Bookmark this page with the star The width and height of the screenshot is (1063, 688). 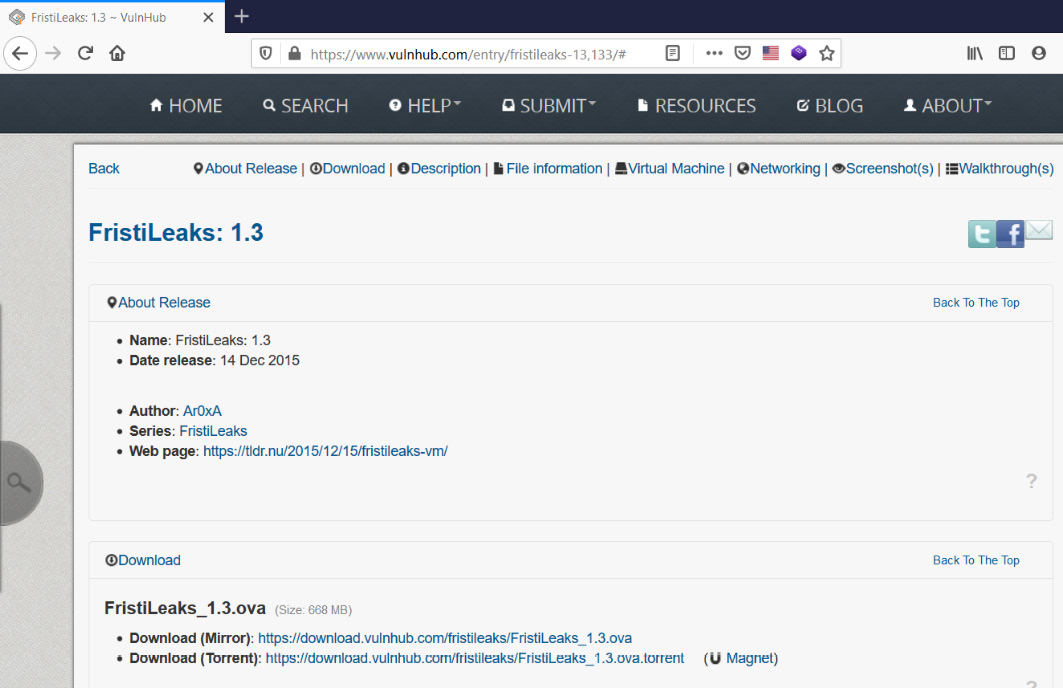(826, 53)
